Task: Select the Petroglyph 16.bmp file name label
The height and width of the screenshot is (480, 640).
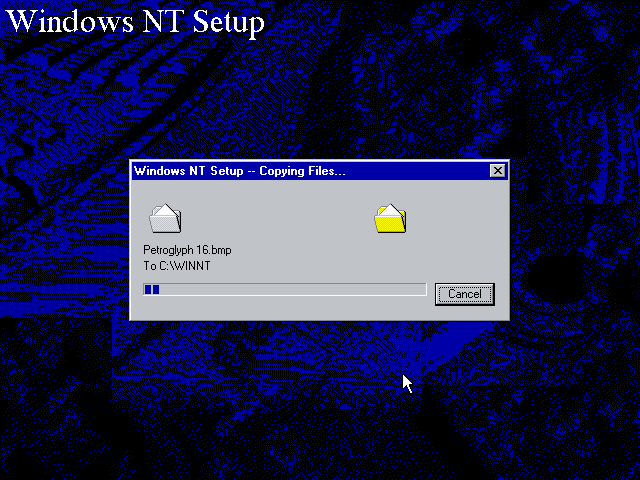Action: coord(188,249)
